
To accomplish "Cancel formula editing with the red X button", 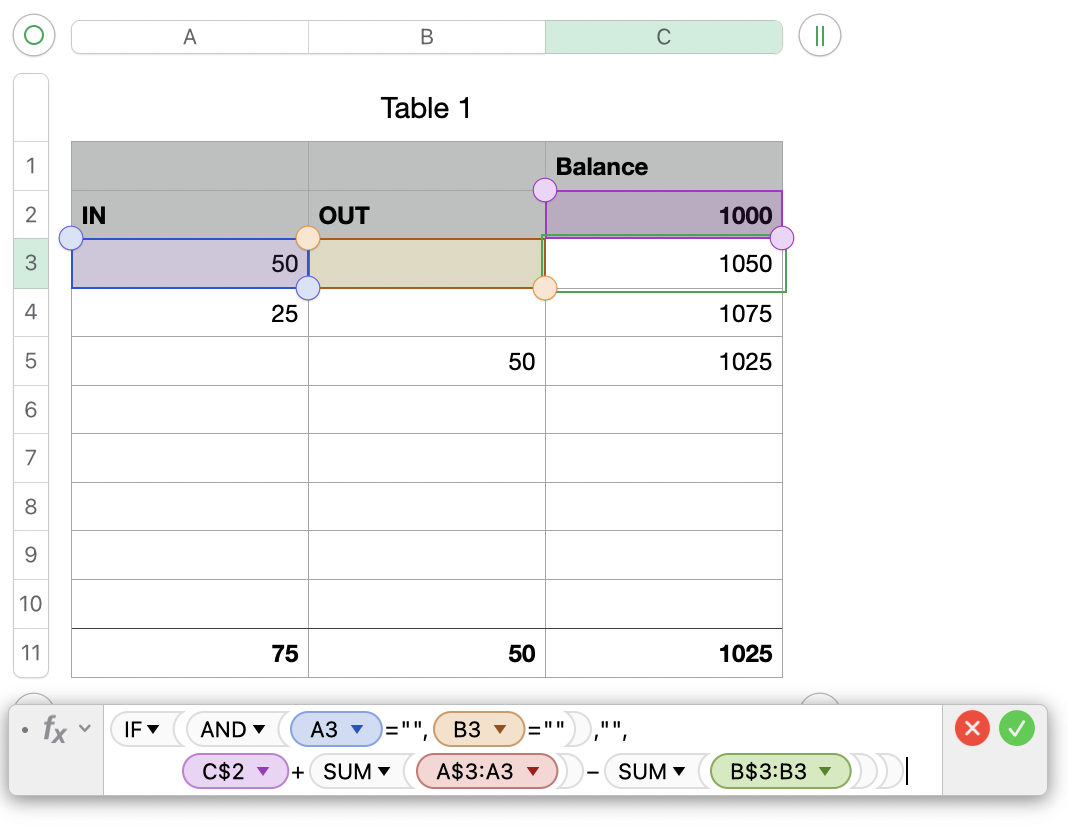I will click(x=971, y=729).
